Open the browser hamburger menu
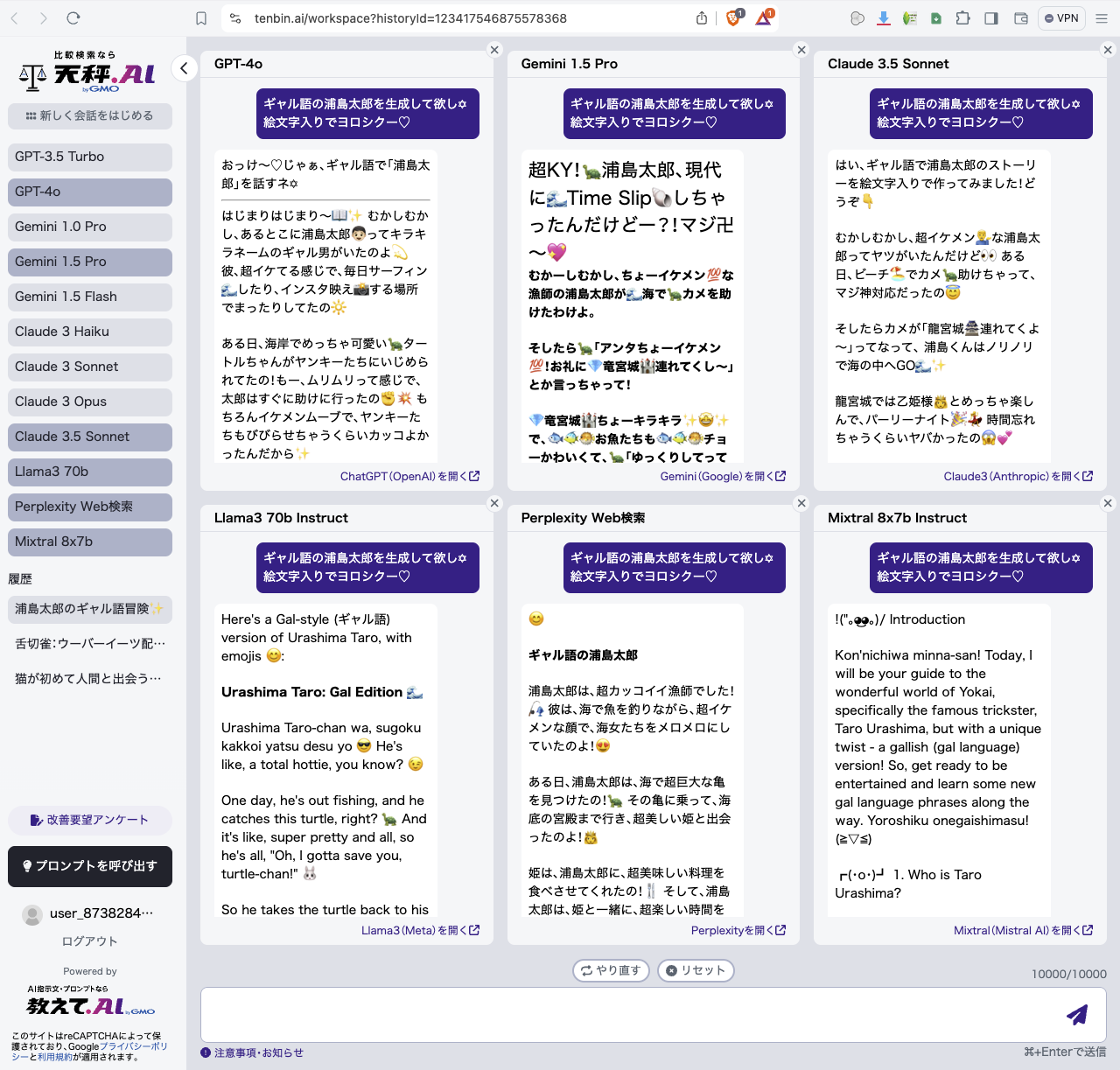Screen dimensions: 1120x1070 [1102, 17]
